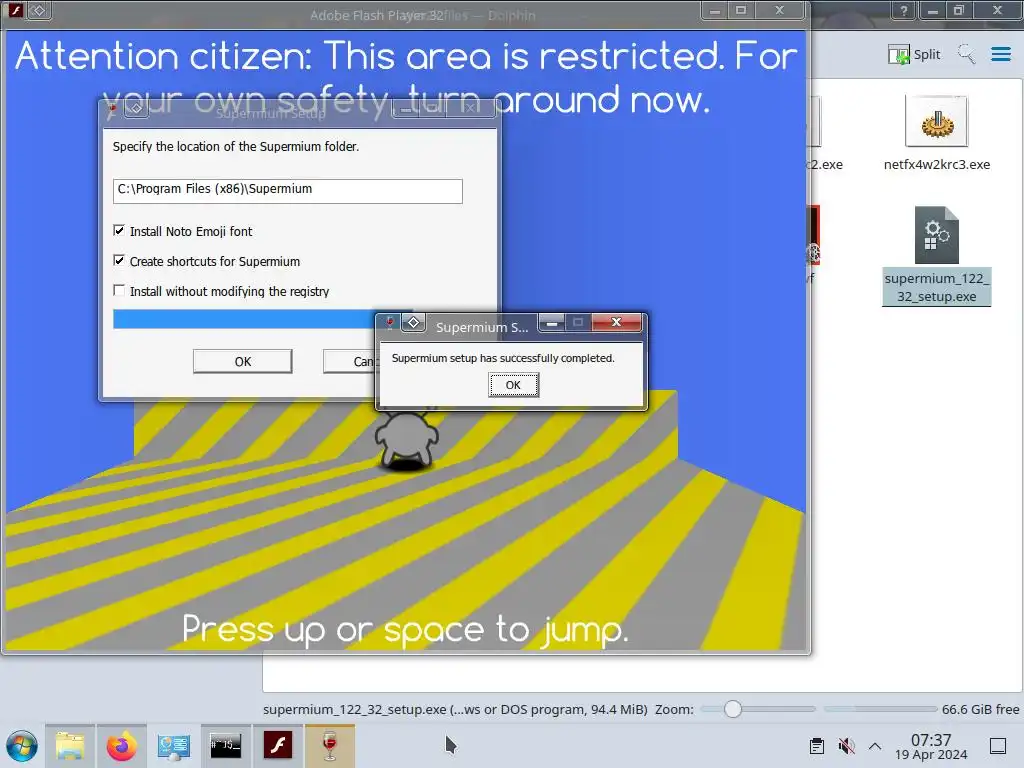1024x768 pixels.
Task: Select the netfx4w2krc3.exe file icon
Action: (x=936, y=121)
